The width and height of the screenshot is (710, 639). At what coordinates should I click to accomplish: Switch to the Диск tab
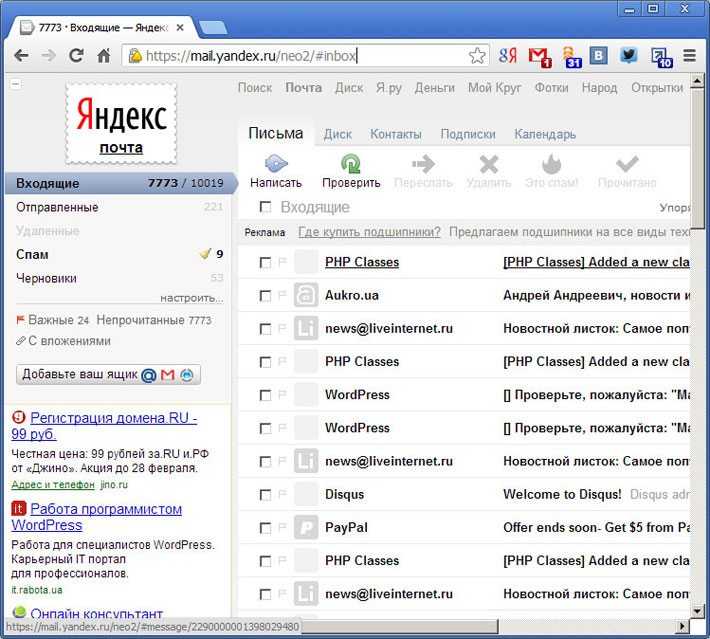tap(338, 134)
